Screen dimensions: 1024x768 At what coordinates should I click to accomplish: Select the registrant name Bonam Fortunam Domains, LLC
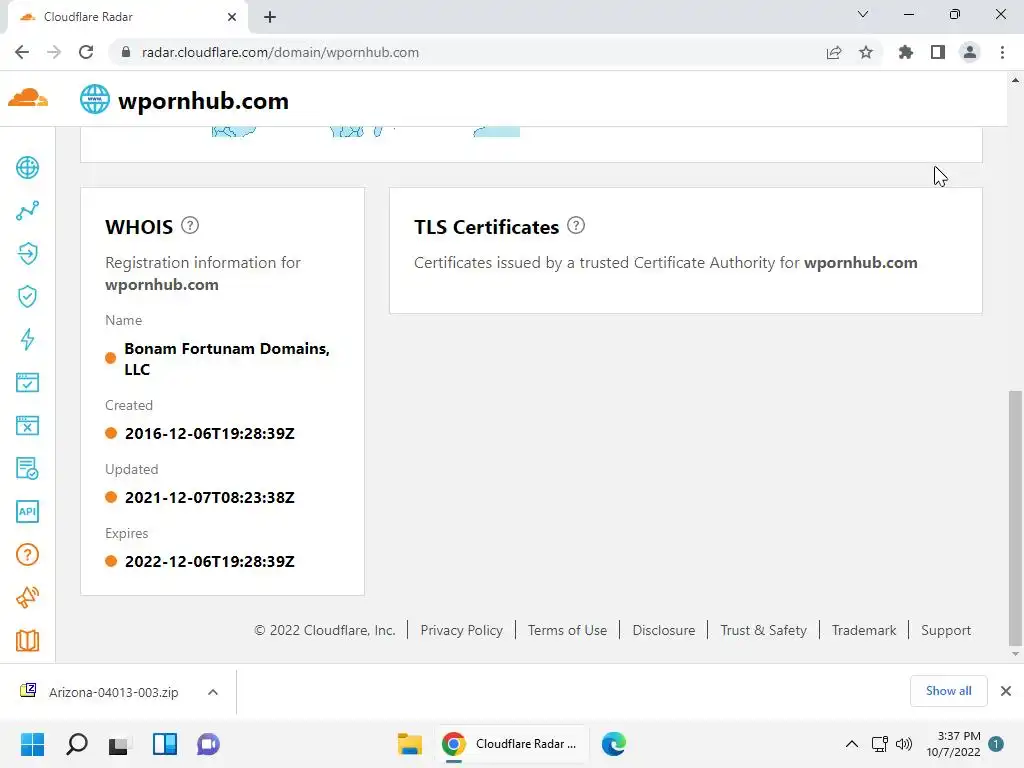227,359
